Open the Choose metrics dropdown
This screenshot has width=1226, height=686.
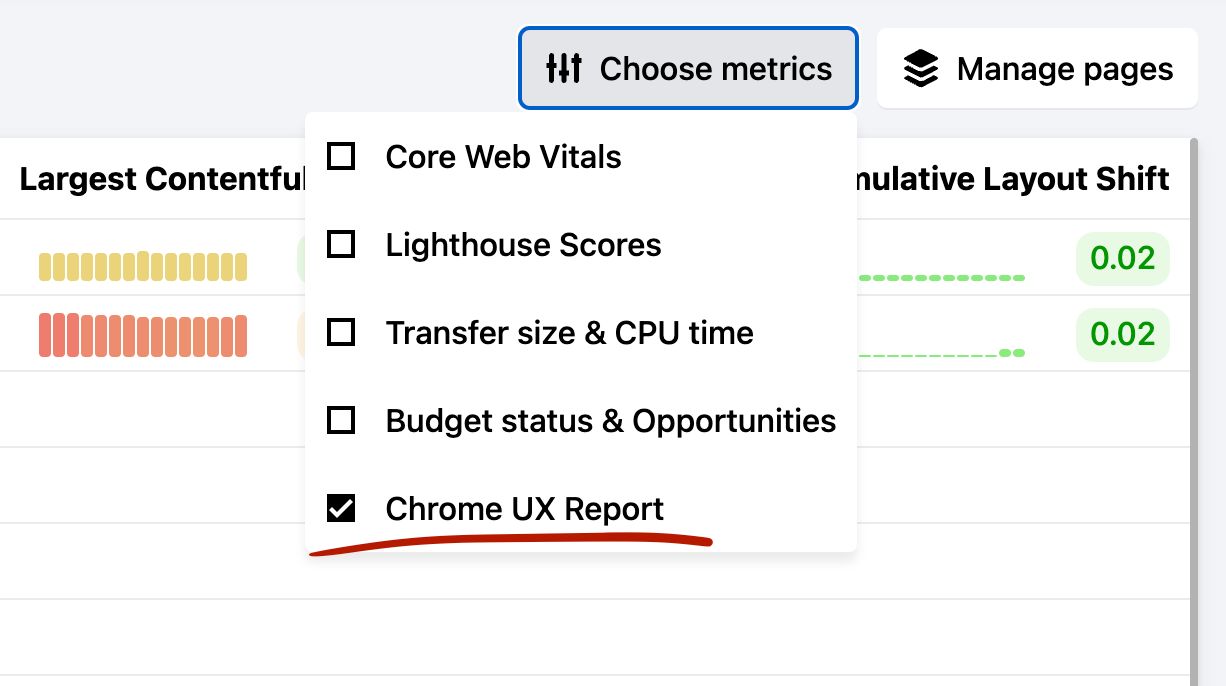688,68
